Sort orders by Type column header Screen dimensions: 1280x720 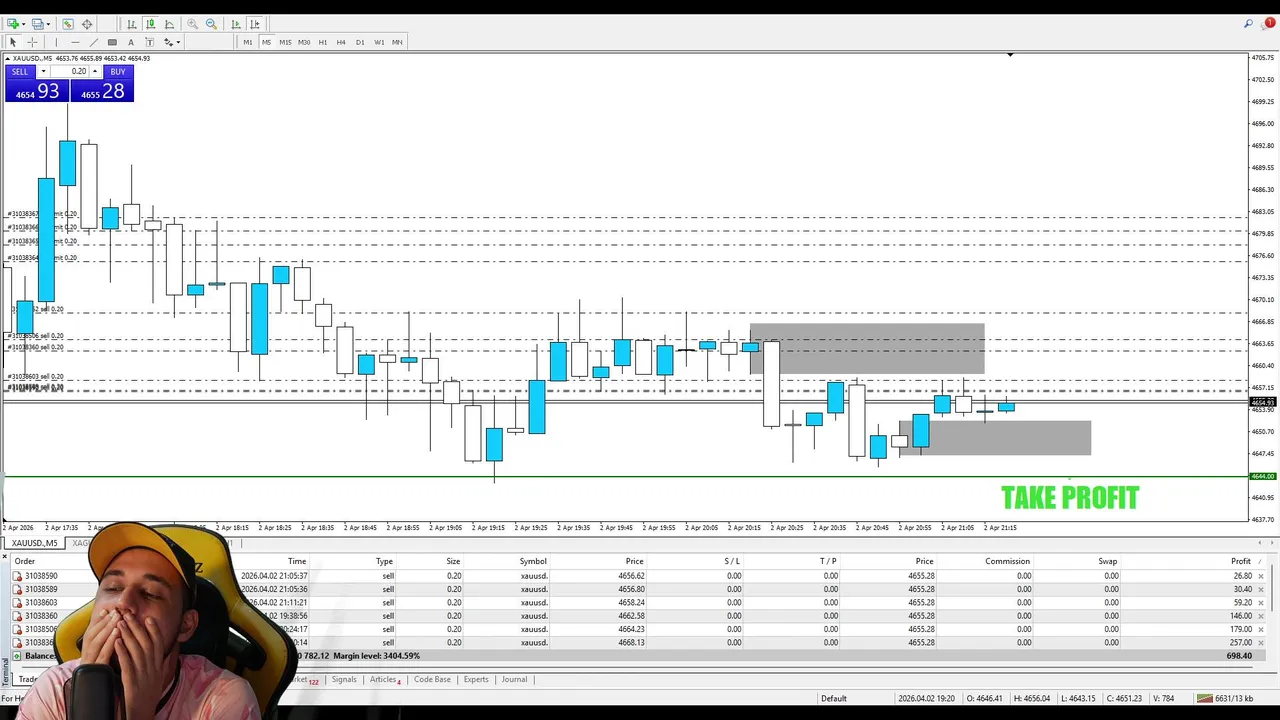(384, 561)
